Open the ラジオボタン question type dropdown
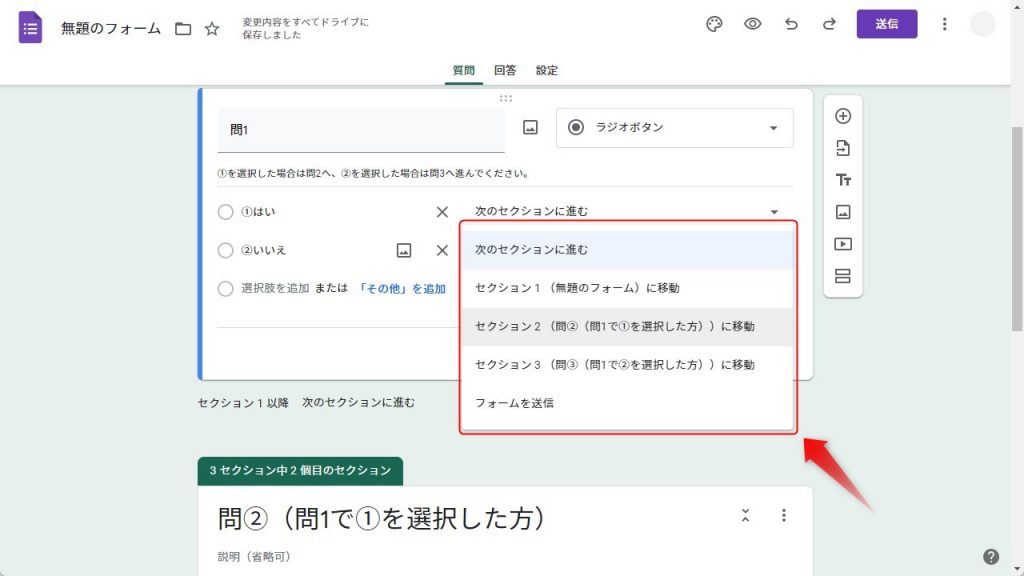 click(675, 127)
